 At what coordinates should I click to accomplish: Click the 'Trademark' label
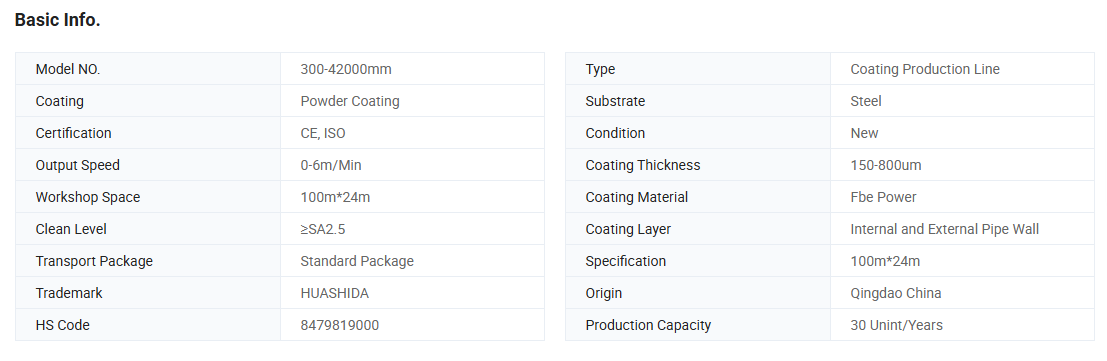click(69, 293)
